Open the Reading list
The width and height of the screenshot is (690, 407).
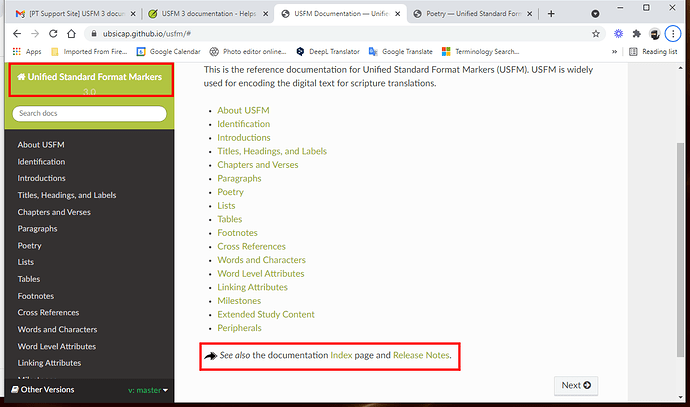pos(653,51)
